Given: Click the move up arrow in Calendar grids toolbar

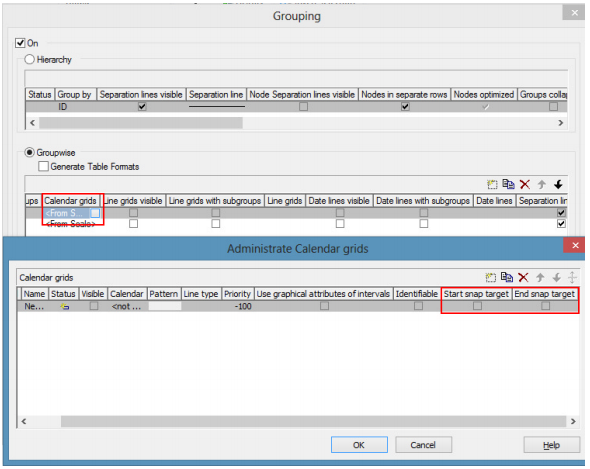Looking at the screenshot, I should coord(540,278).
